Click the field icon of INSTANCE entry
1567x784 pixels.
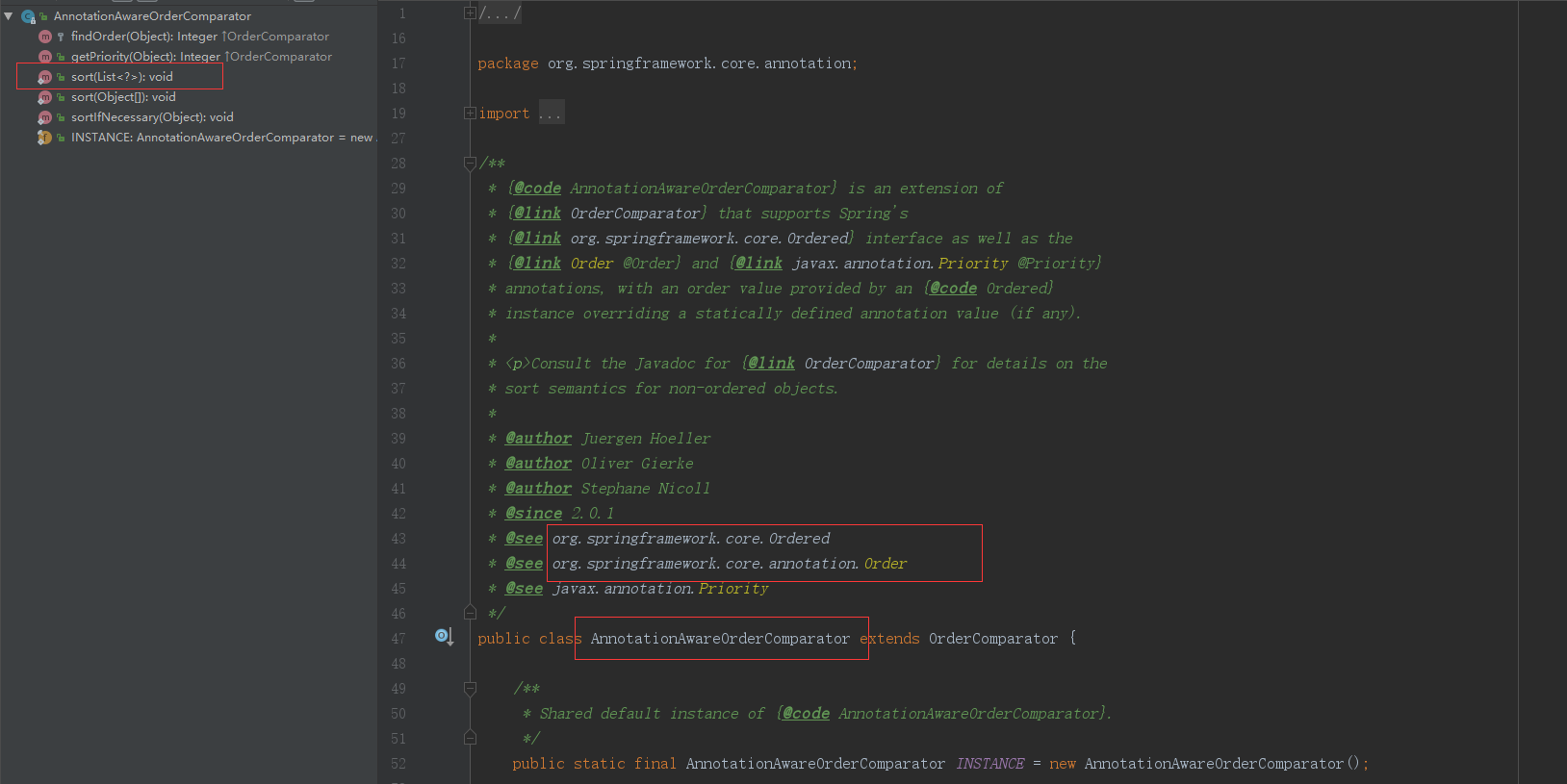point(44,138)
